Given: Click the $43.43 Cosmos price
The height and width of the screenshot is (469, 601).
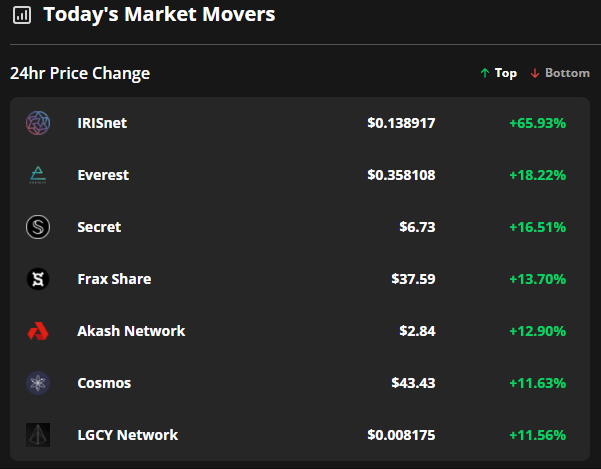Looking at the screenshot, I should [413, 383].
